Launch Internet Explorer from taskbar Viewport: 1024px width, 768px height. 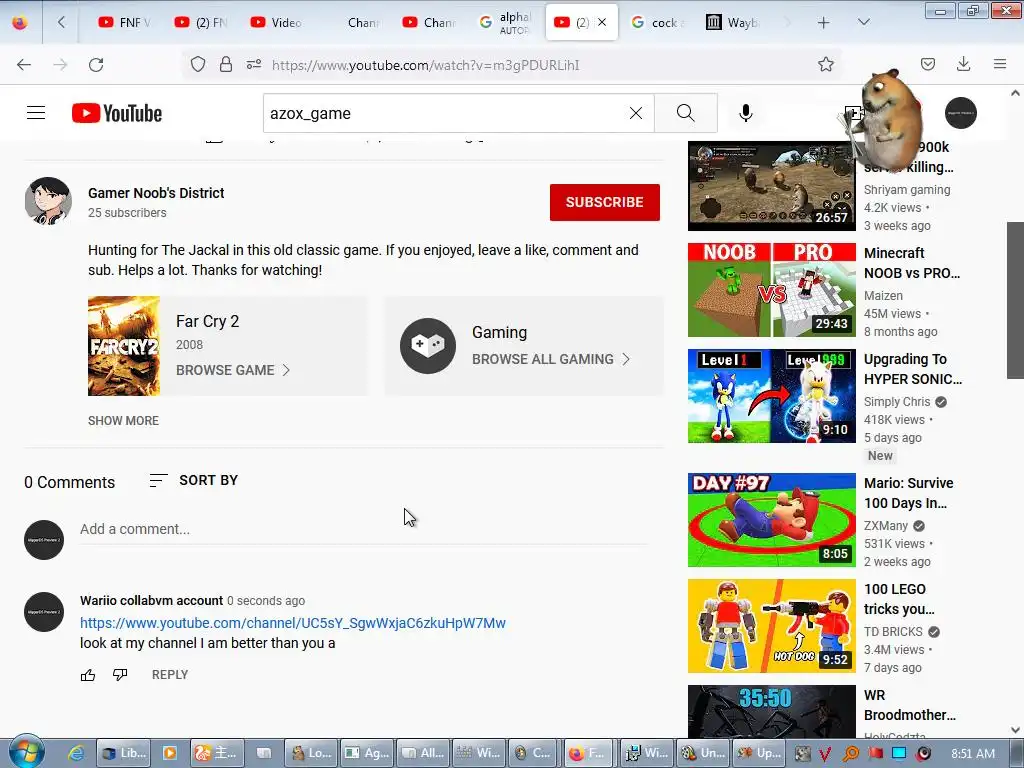point(76,753)
